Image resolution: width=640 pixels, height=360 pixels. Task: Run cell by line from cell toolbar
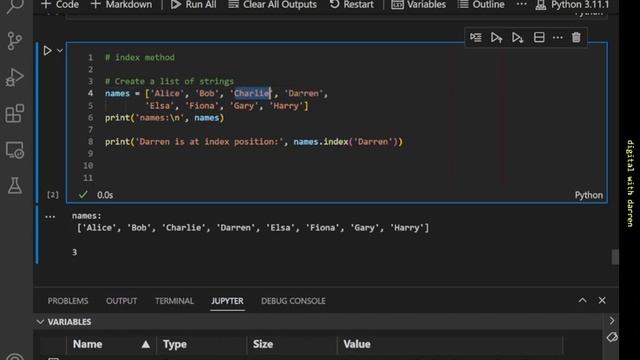tap(476, 38)
